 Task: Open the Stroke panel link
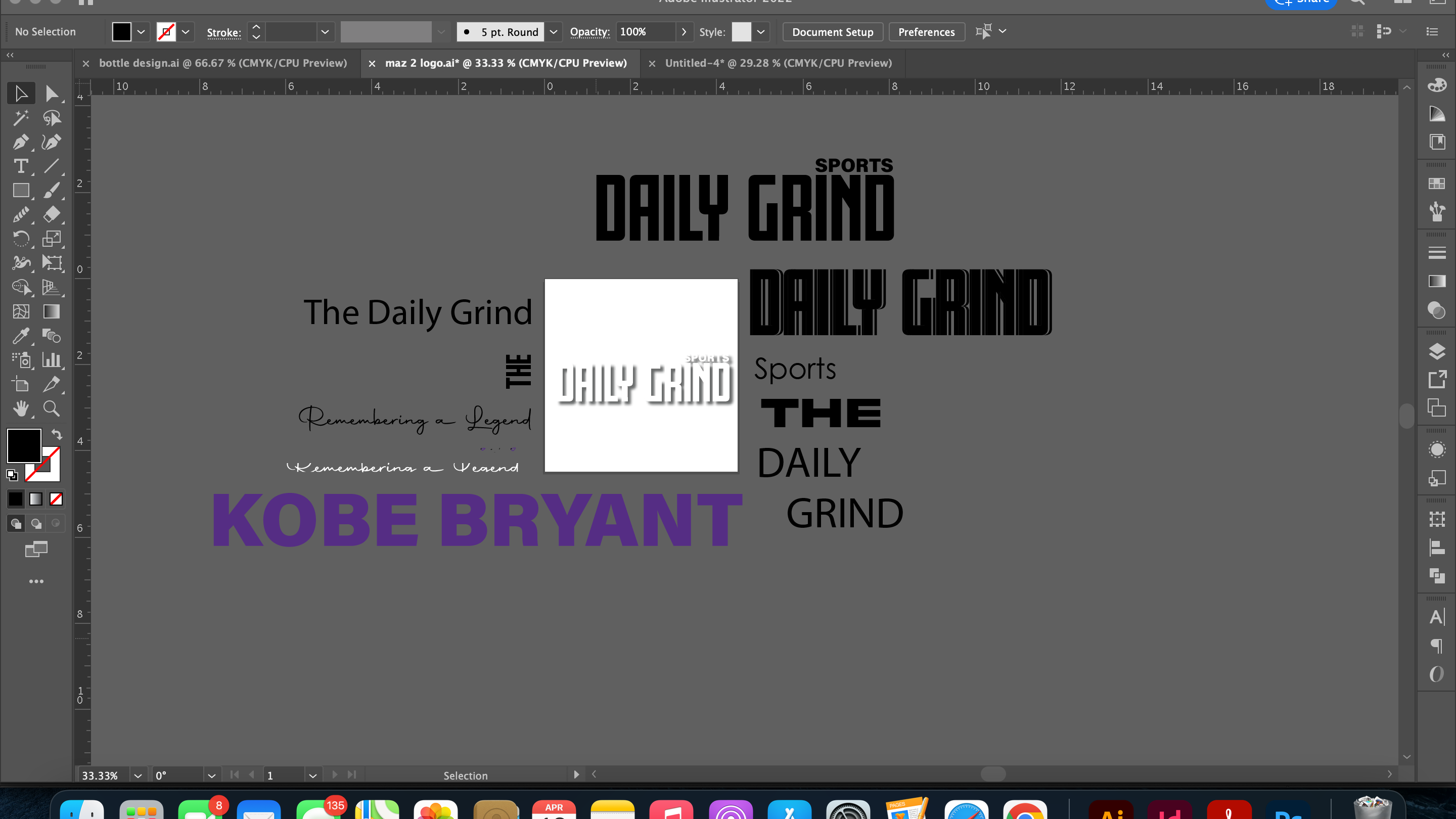point(224,32)
